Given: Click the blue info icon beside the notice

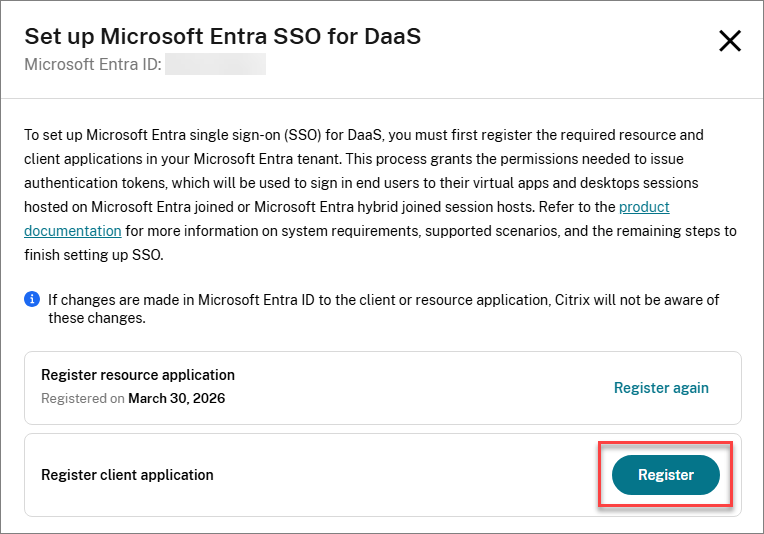Looking at the screenshot, I should coord(32,299).
